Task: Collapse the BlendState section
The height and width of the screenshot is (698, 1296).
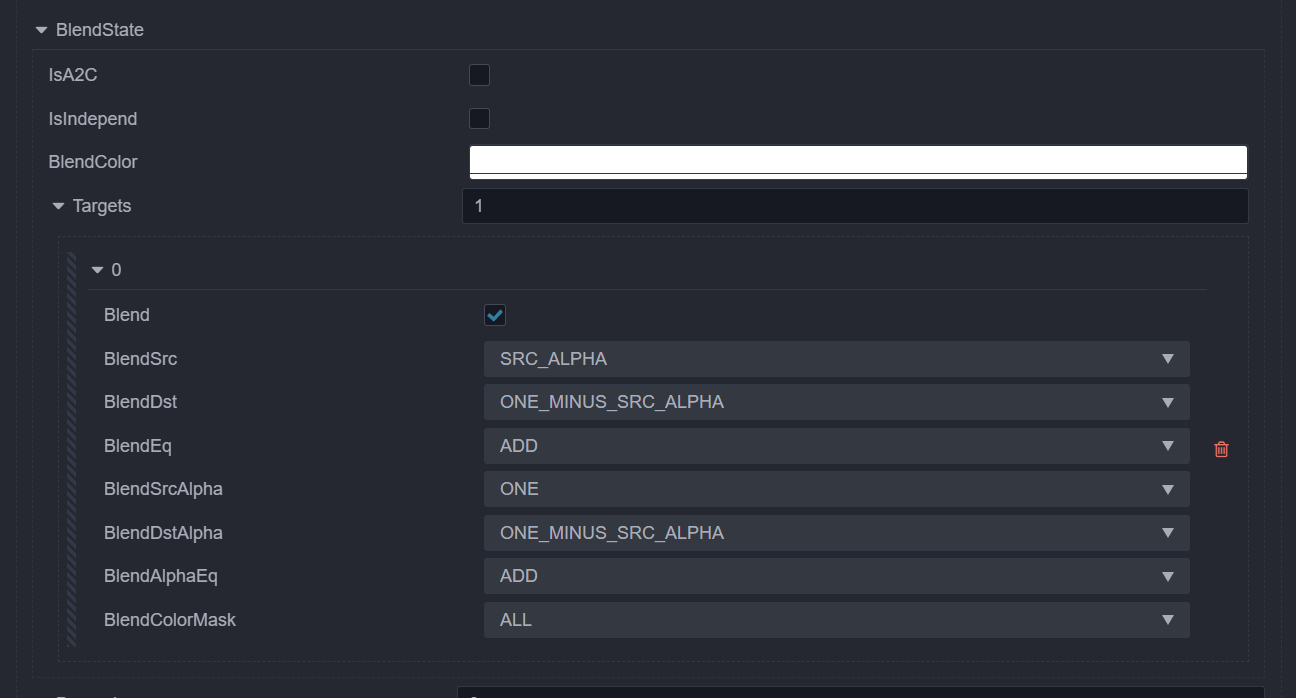Action: 41,30
